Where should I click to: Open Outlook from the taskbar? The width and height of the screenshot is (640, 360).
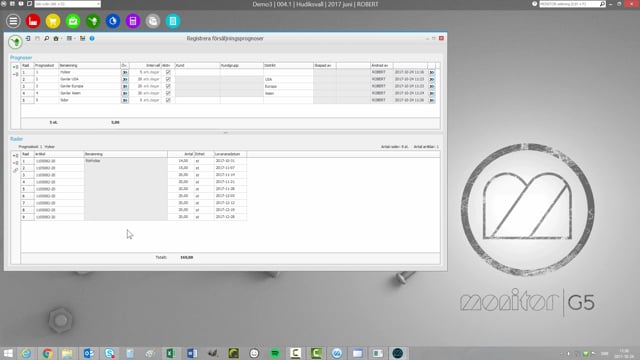tap(89, 353)
